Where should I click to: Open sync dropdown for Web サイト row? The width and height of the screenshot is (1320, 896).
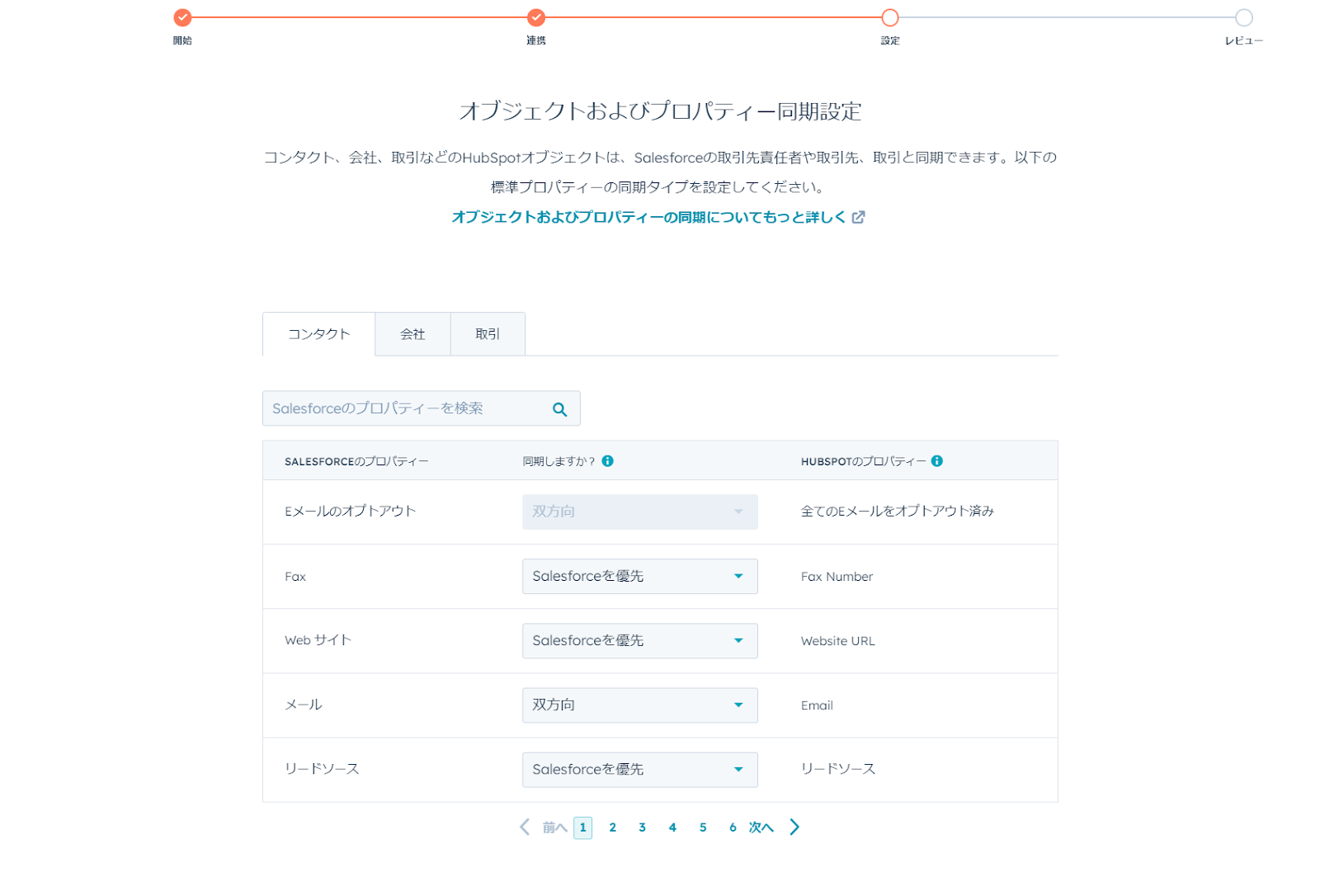[x=639, y=640]
